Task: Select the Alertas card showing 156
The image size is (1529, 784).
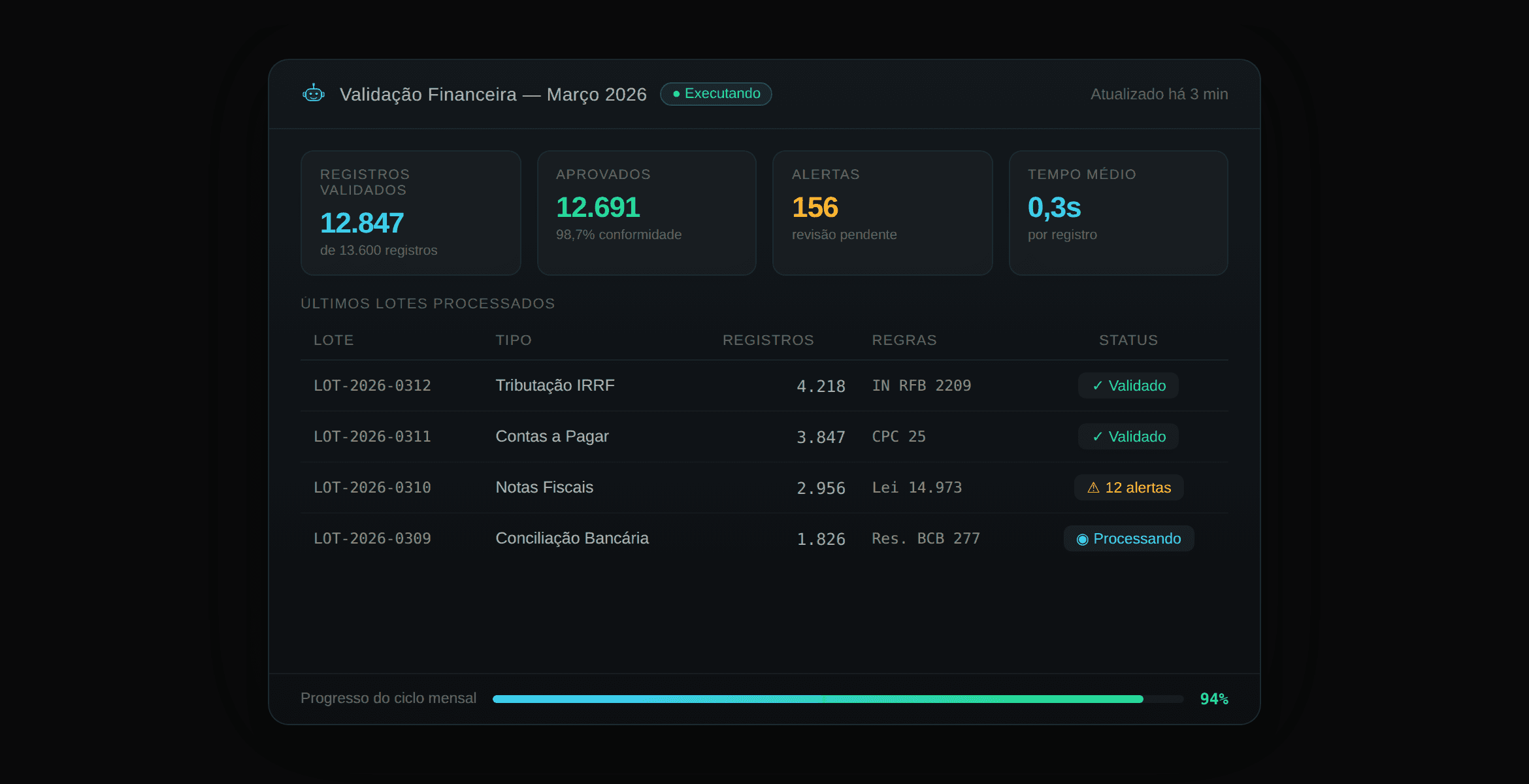Action: [882, 212]
